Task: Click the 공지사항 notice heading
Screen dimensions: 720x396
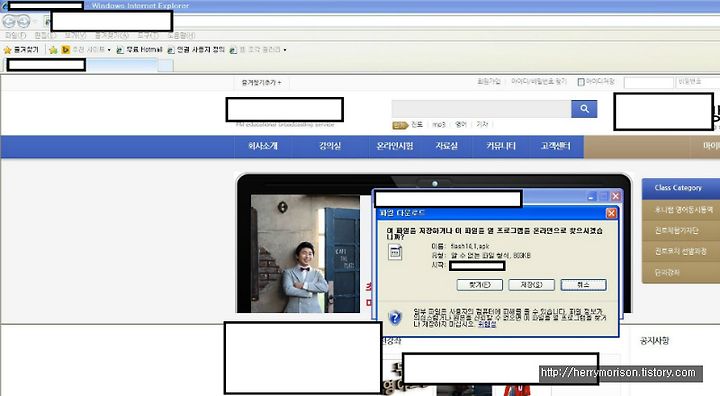Action: 654,340
